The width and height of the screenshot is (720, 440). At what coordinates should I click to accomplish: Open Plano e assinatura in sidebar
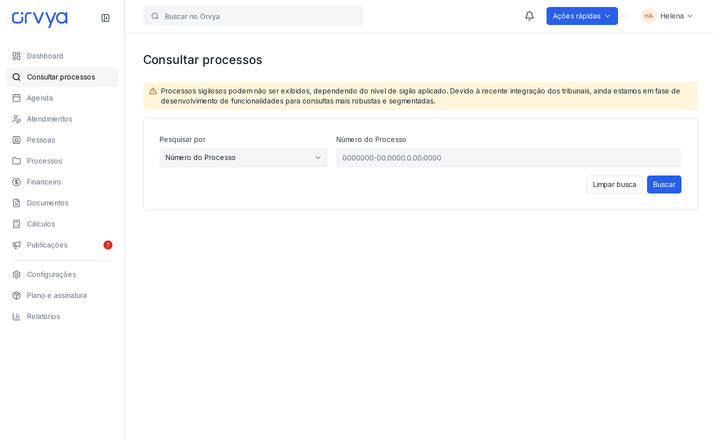(x=62, y=295)
